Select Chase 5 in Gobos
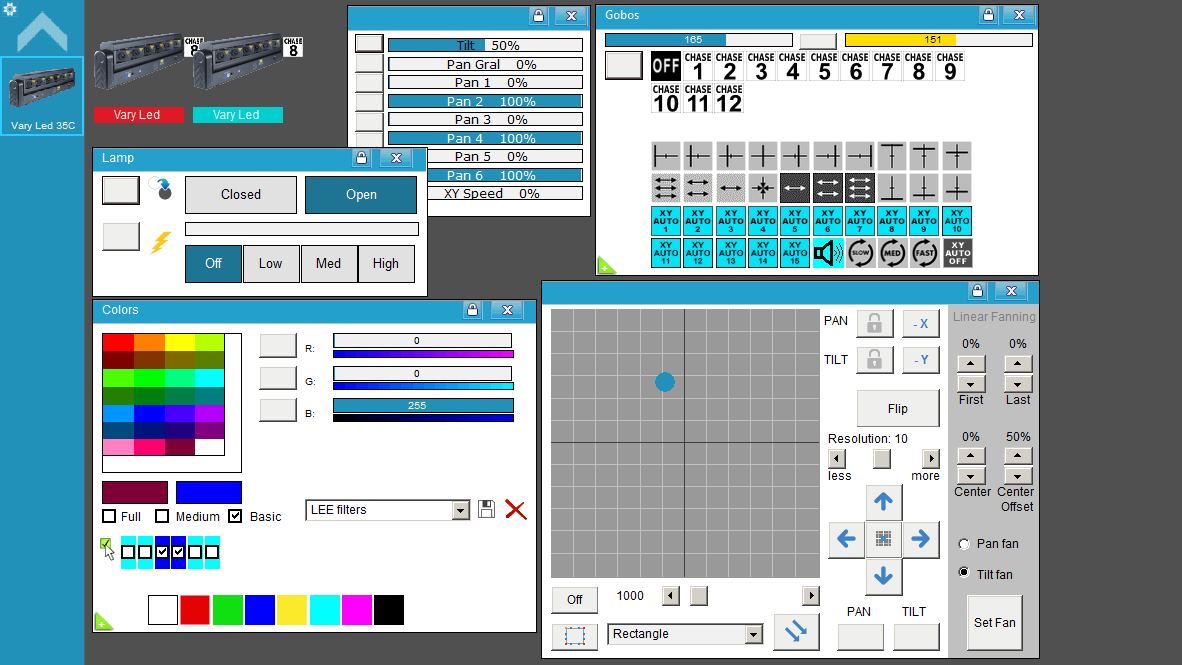The height and width of the screenshot is (665, 1182). [x=824, y=66]
